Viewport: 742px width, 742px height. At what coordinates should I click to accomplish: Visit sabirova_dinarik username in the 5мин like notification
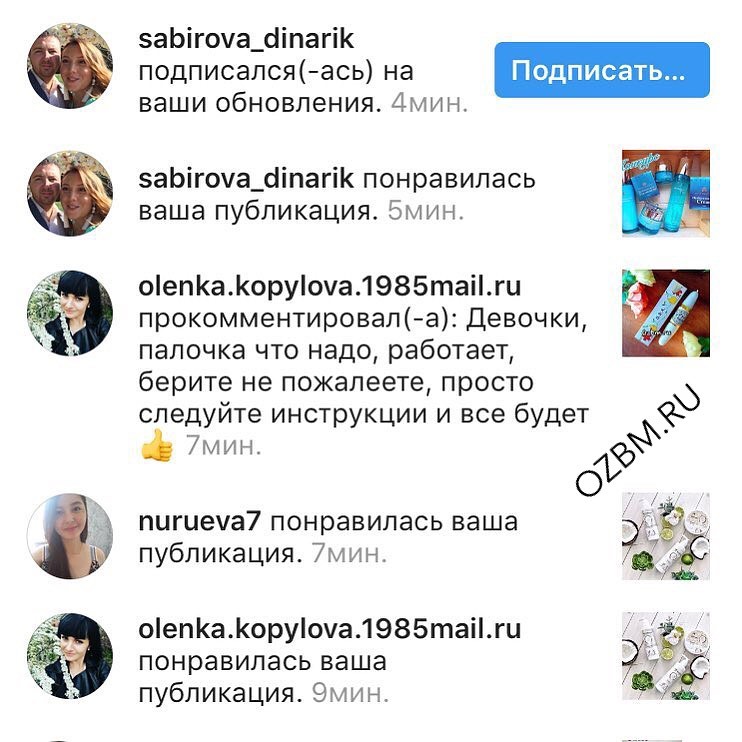[x=246, y=179]
